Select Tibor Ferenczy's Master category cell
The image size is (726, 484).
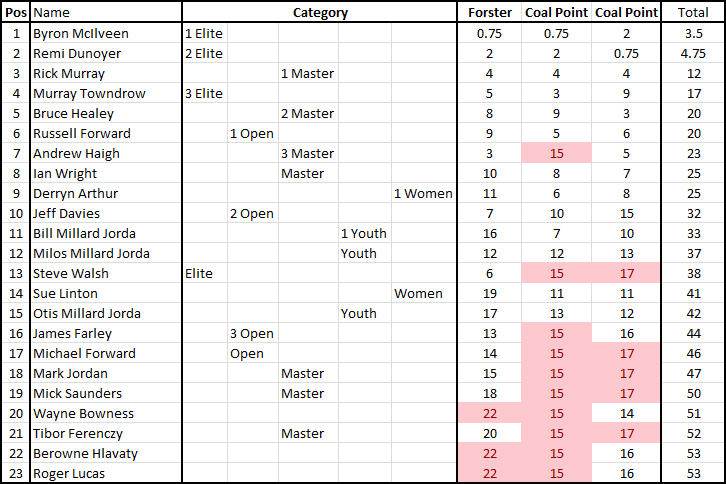(302, 433)
